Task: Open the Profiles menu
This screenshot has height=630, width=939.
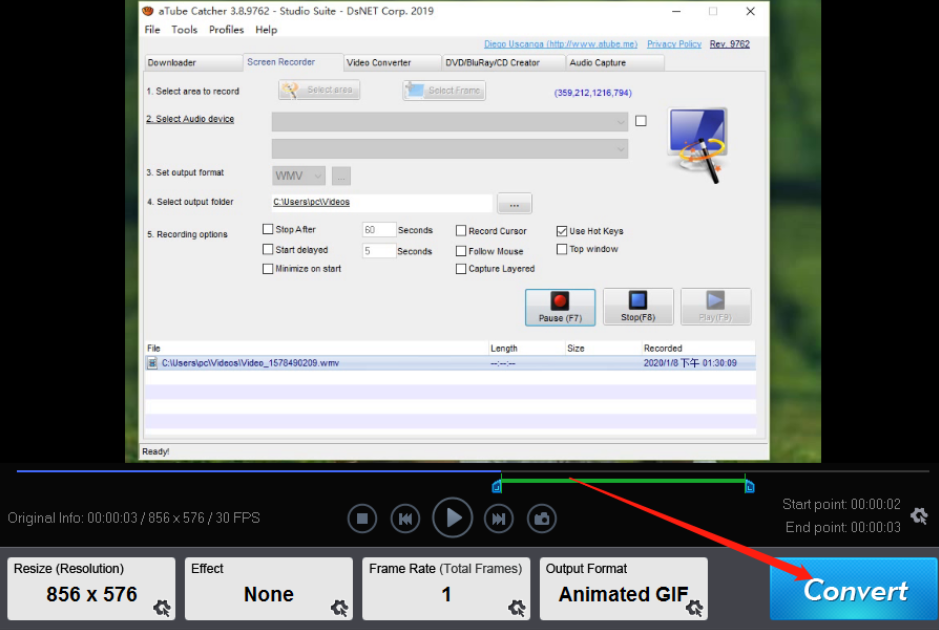Action: 226,29
